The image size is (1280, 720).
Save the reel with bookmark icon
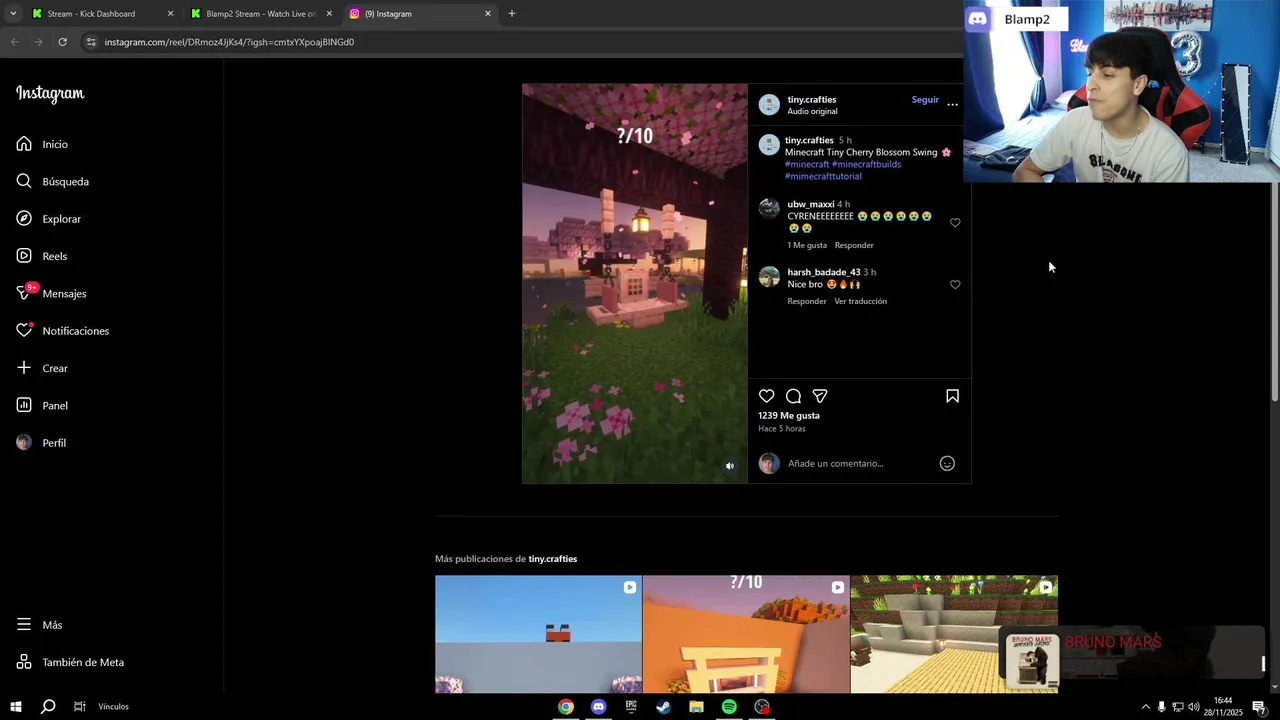tap(953, 396)
